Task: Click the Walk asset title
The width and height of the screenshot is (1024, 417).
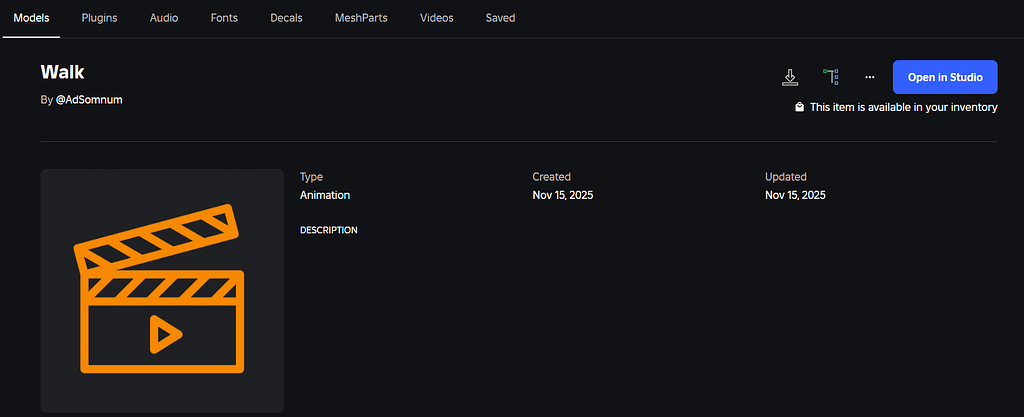Action: (x=63, y=72)
